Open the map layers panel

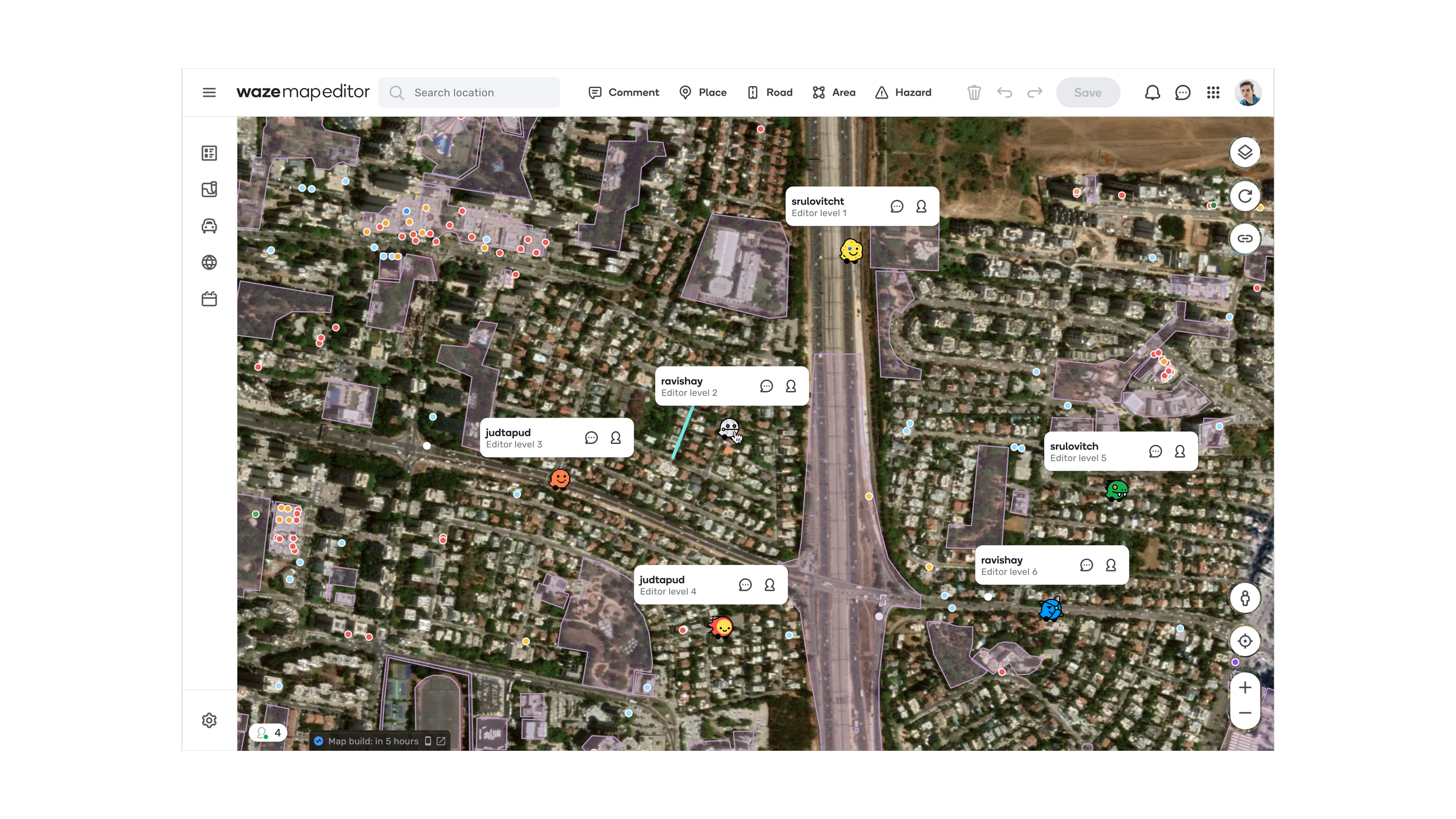[1245, 153]
